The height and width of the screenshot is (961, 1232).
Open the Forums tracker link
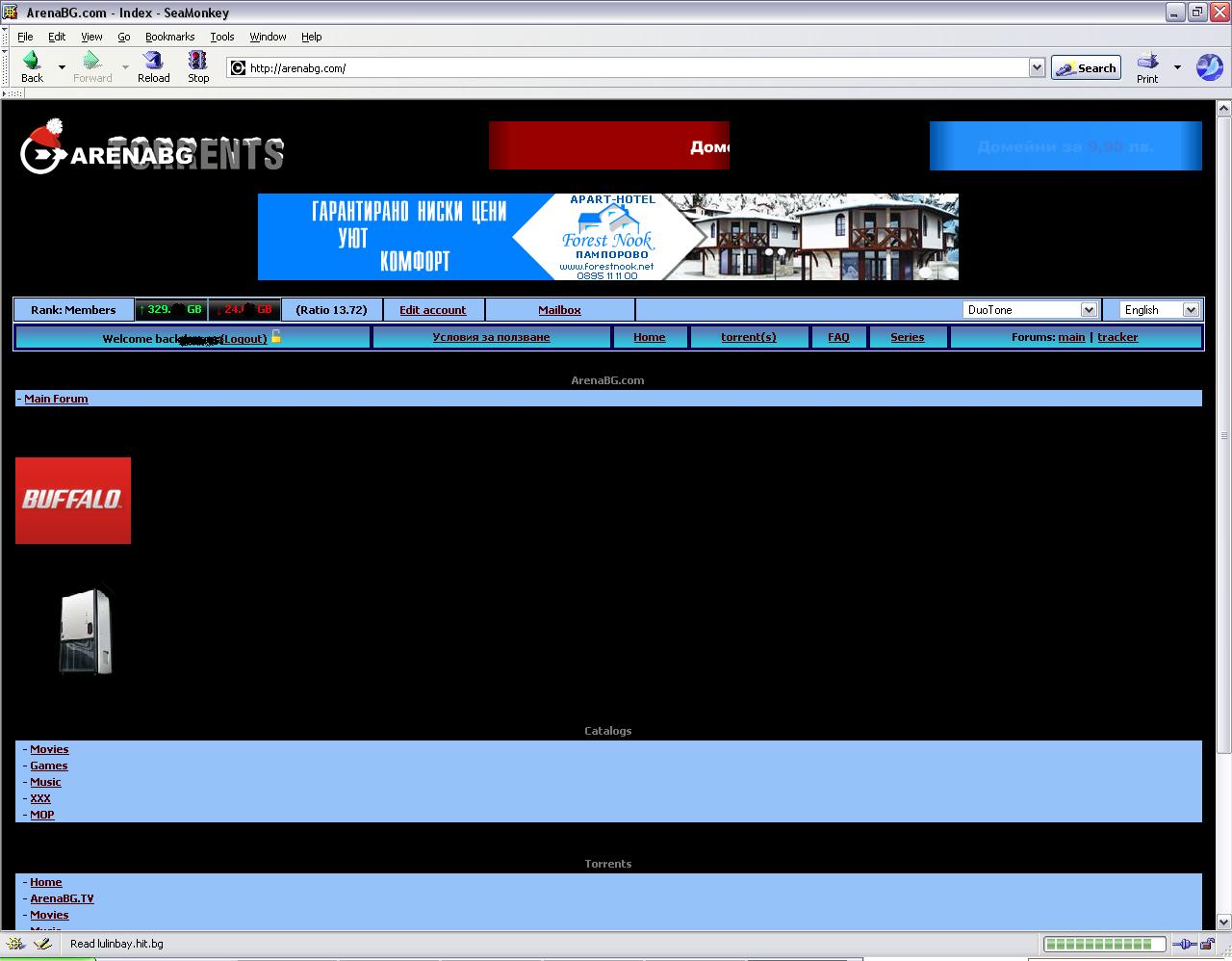1117,337
